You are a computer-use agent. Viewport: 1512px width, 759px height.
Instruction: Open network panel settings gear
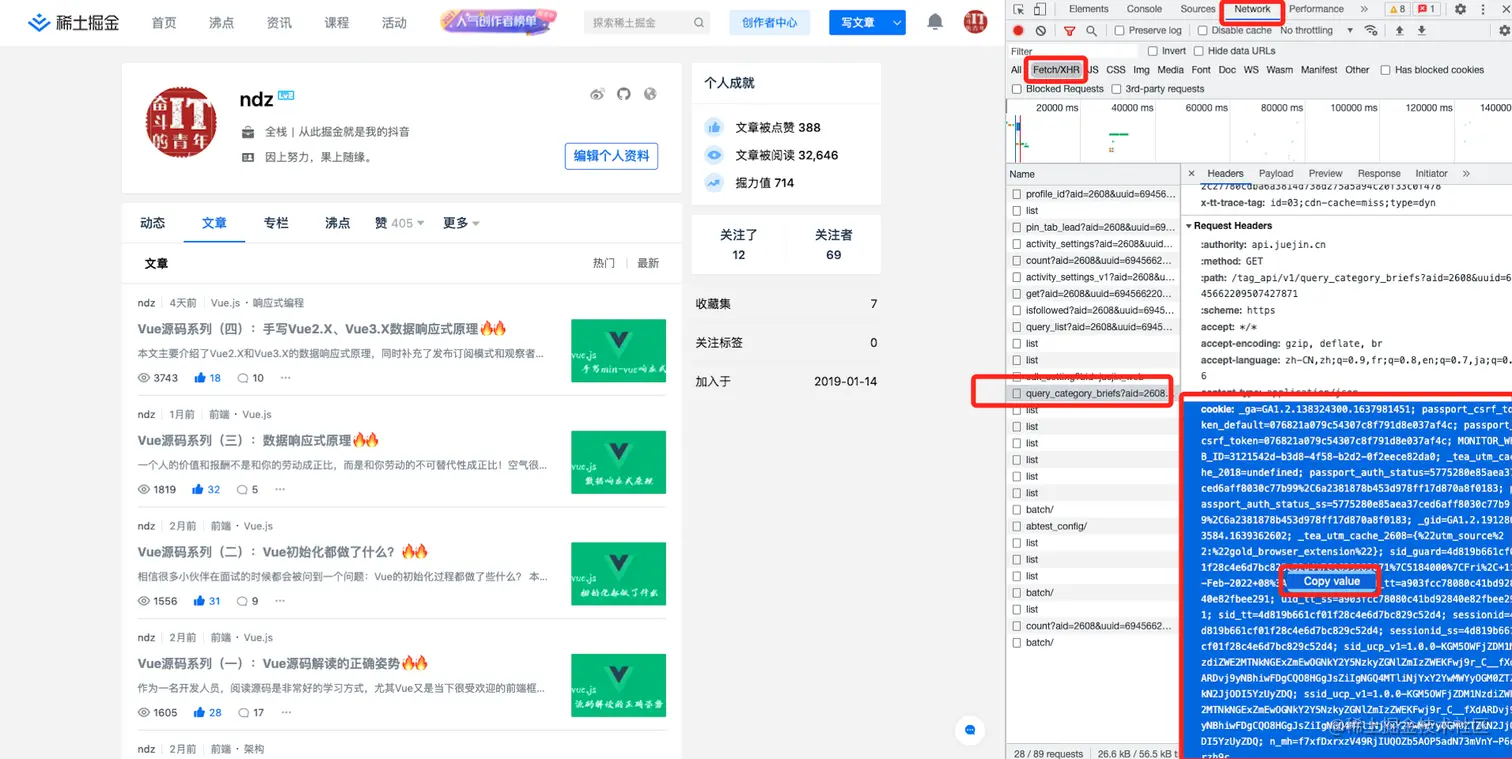coord(1504,31)
